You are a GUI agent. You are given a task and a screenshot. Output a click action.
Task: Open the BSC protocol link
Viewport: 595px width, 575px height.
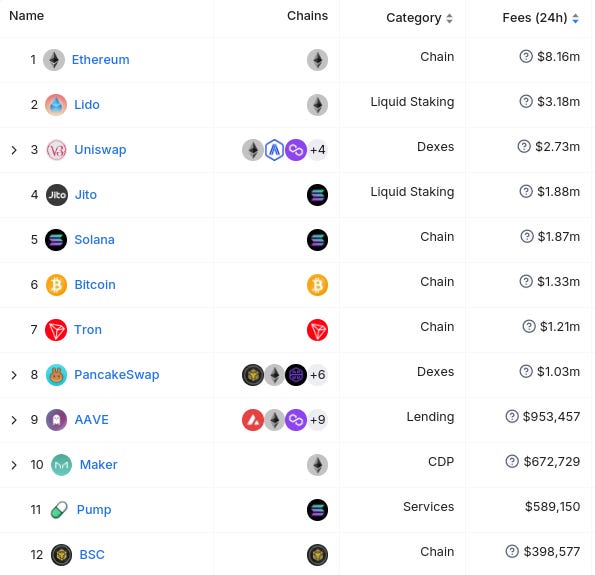coord(92,555)
